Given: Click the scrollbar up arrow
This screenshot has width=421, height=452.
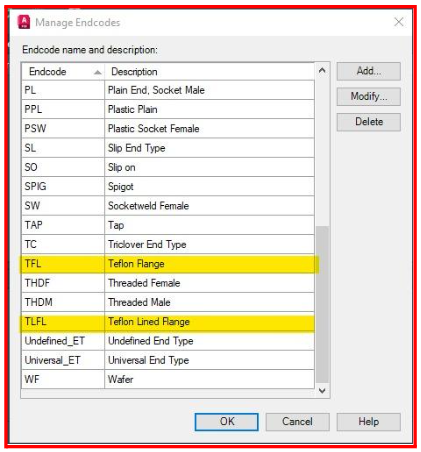Looking at the screenshot, I should pyautogui.click(x=322, y=70).
